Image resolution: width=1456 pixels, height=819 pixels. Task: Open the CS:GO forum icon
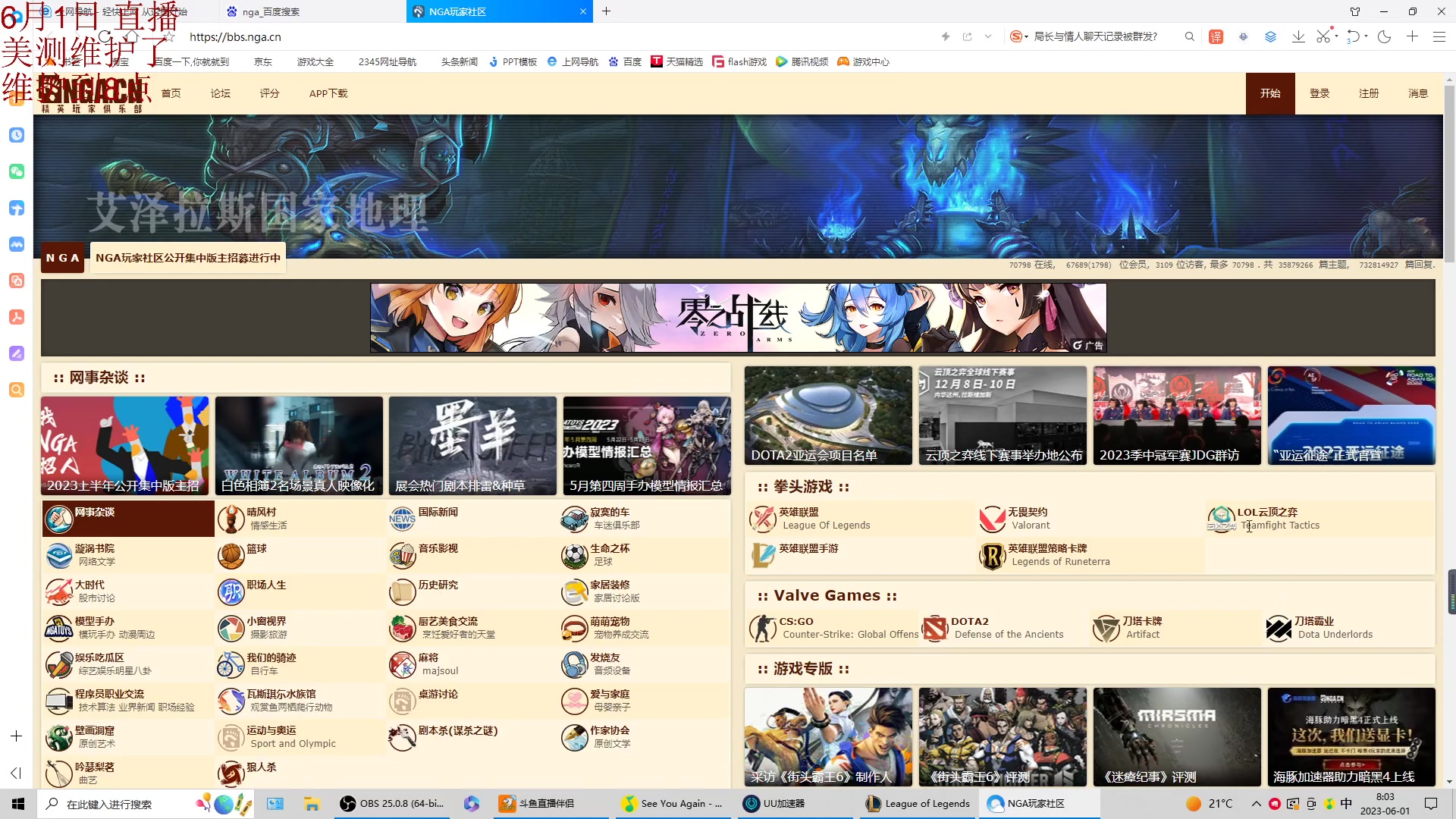coord(763,628)
